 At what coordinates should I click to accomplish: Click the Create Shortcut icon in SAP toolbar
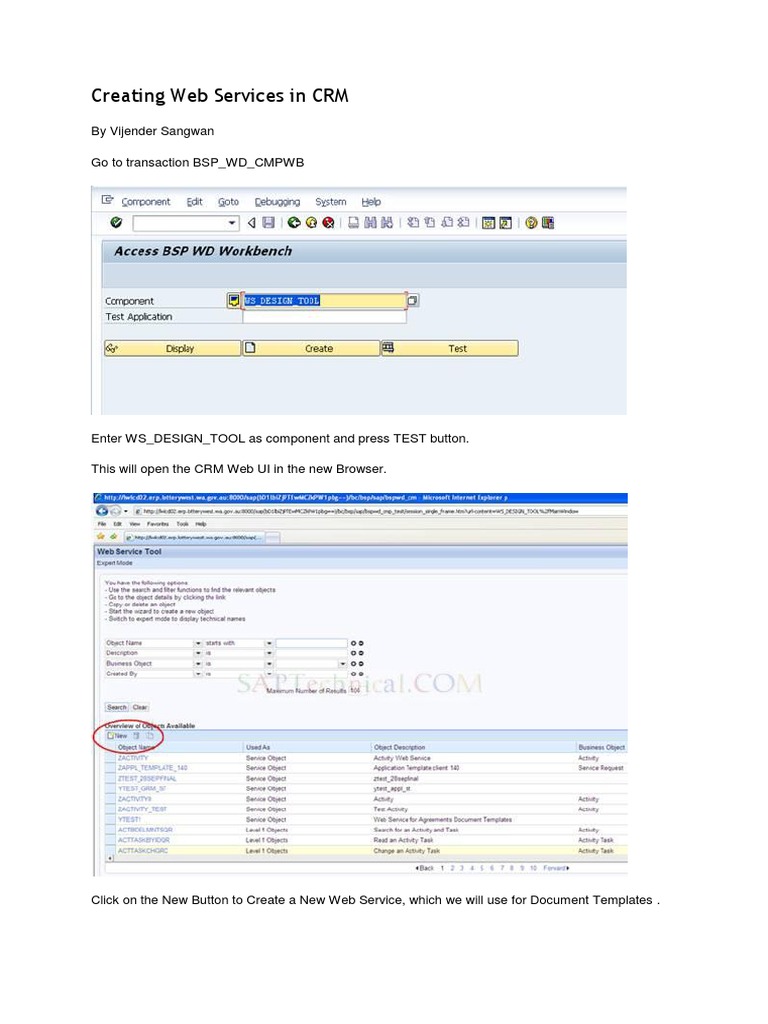505,223
